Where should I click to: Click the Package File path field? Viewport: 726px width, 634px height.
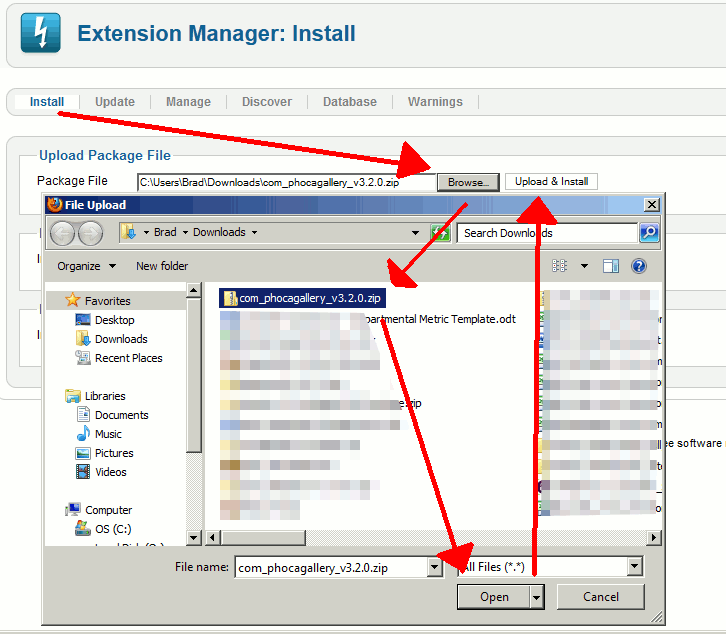point(287,182)
